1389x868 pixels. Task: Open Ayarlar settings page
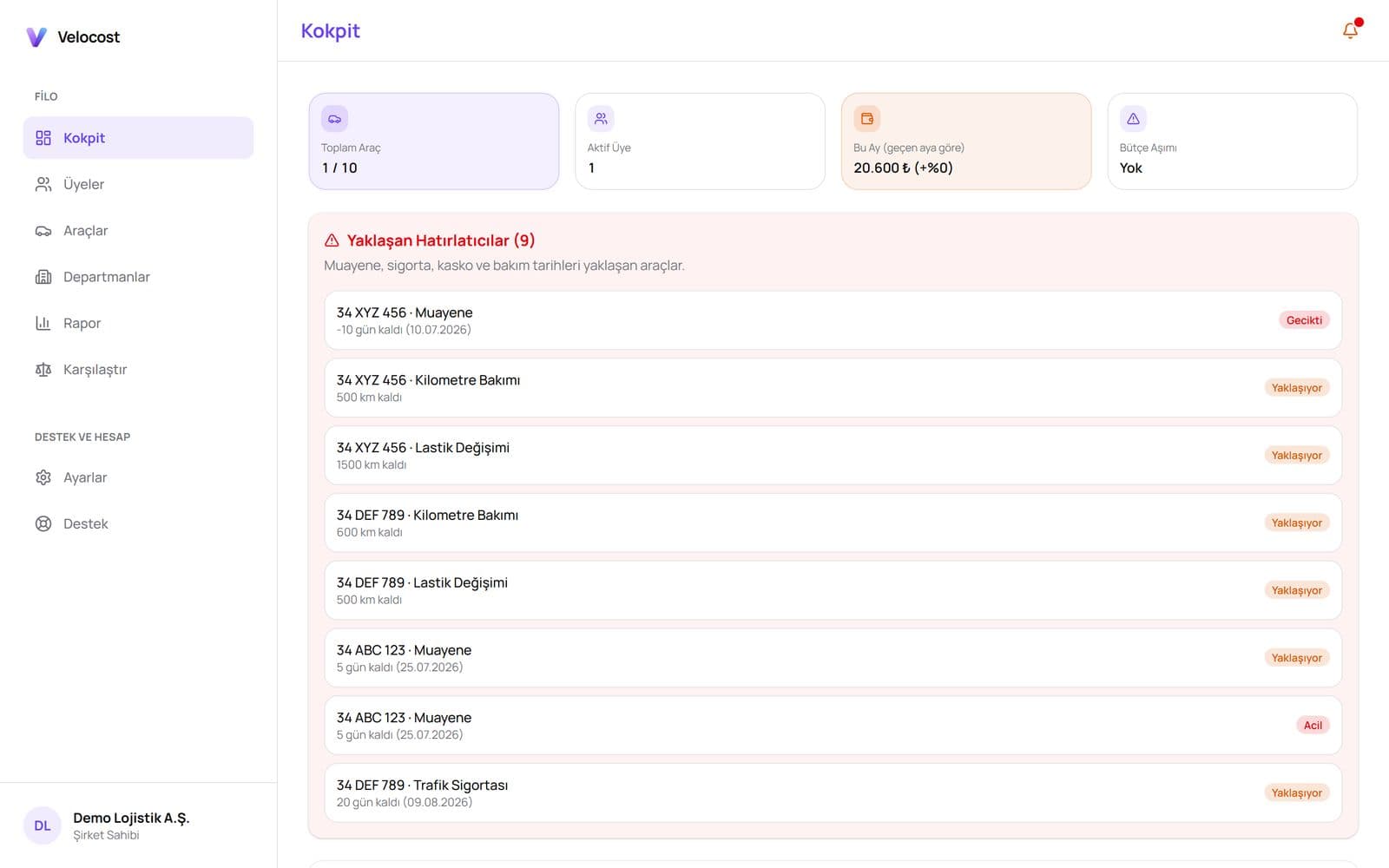point(138,477)
